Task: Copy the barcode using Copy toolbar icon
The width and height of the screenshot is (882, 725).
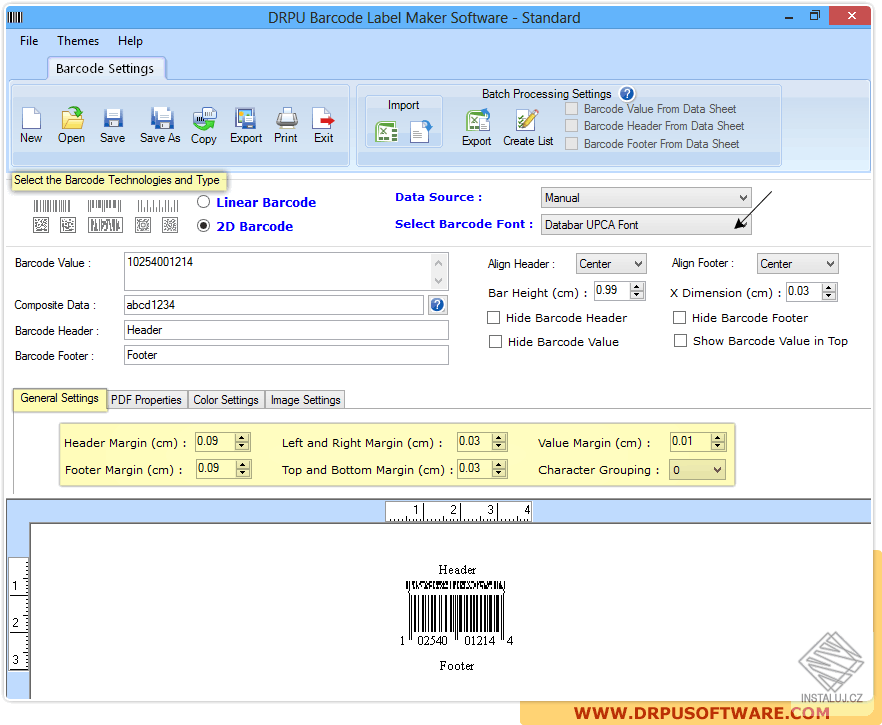Action: (x=204, y=122)
